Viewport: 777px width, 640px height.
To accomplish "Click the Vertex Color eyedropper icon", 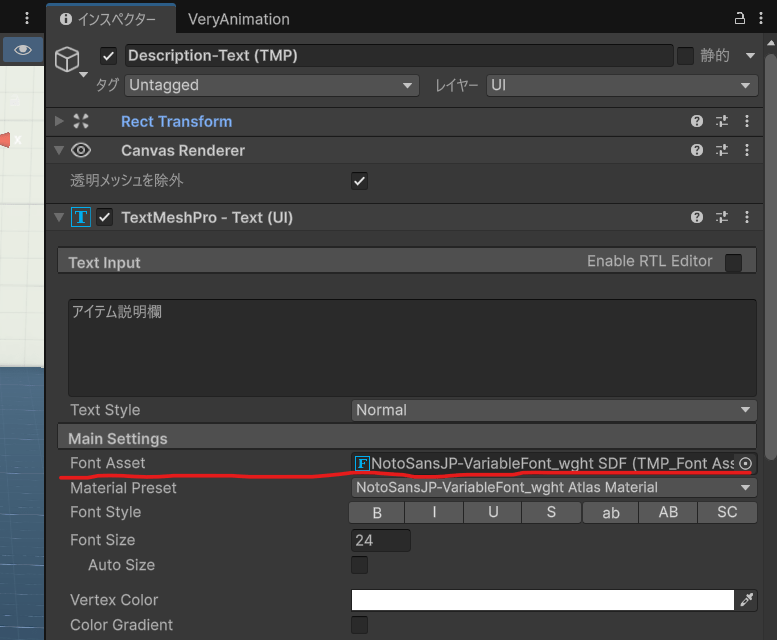I will [747, 600].
